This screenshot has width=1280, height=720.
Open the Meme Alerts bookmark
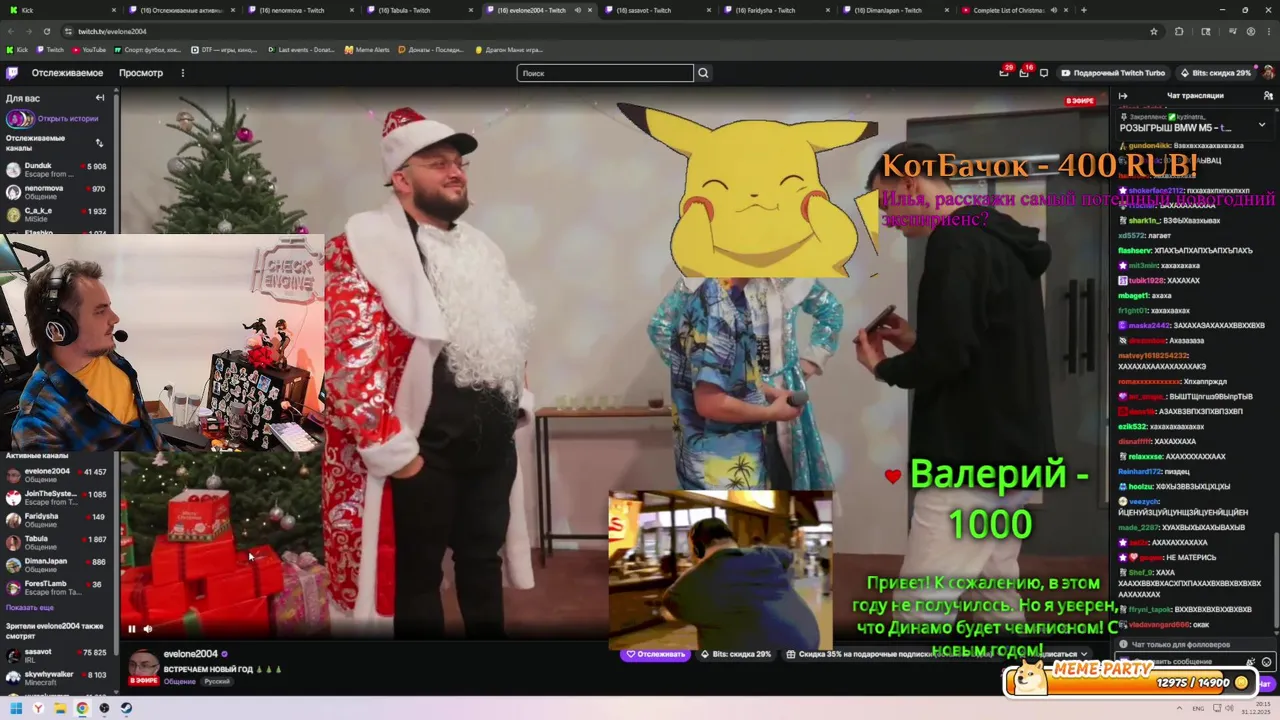pyautogui.click(x=366, y=49)
